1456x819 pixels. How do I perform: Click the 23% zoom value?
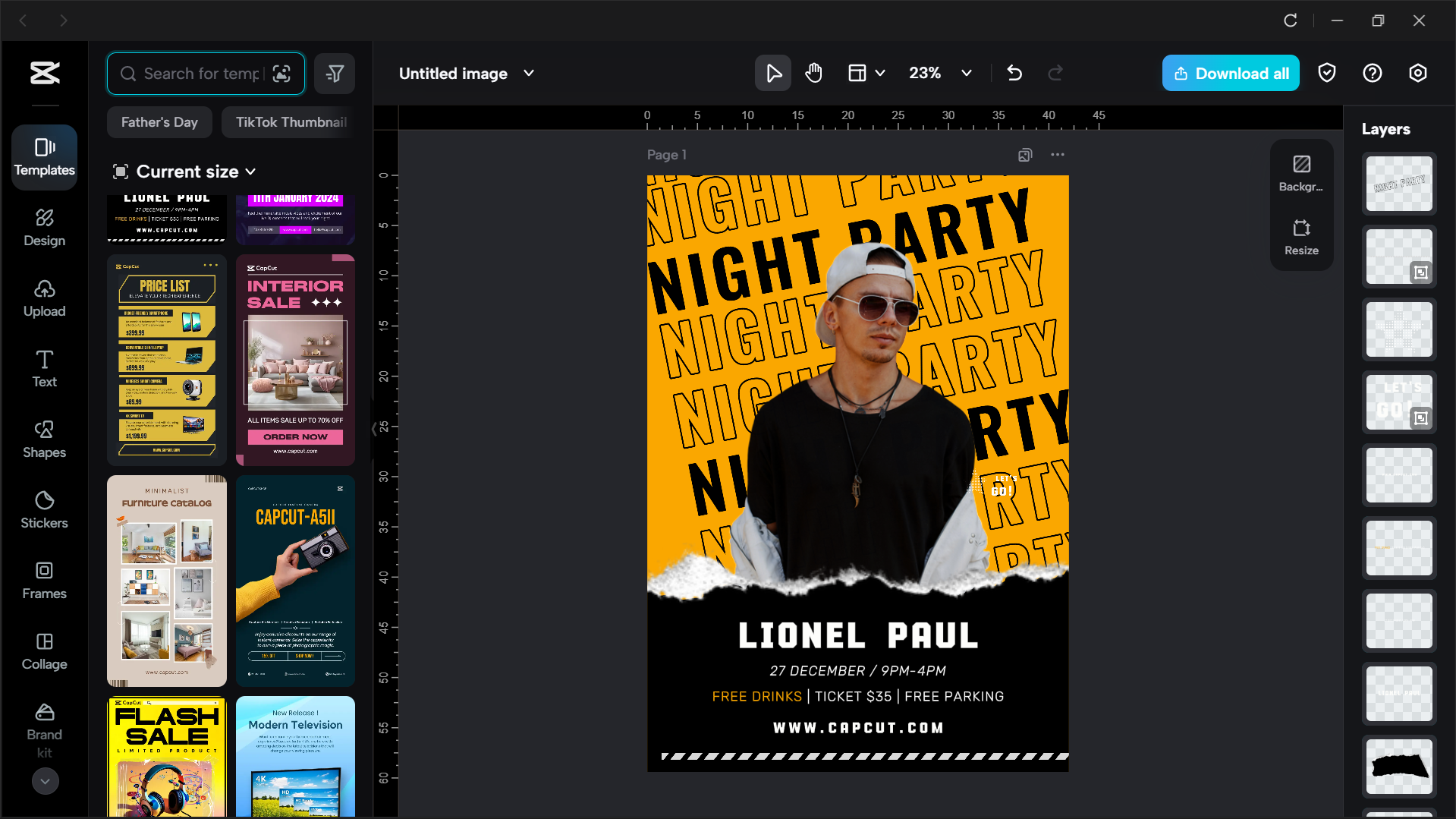(x=925, y=73)
